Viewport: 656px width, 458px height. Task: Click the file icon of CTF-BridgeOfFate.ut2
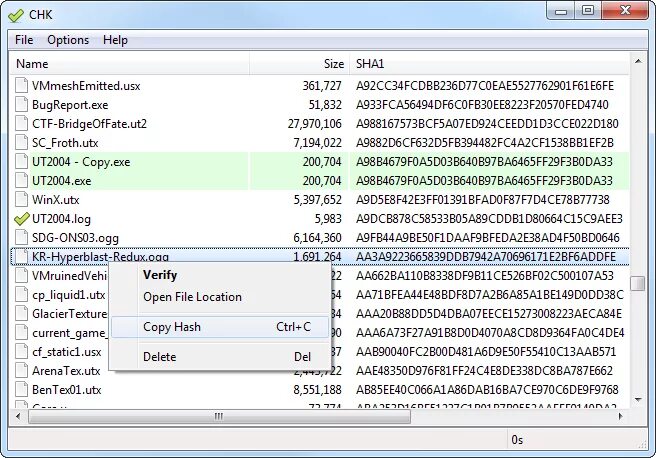pyautogui.click(x=21, y=123)
